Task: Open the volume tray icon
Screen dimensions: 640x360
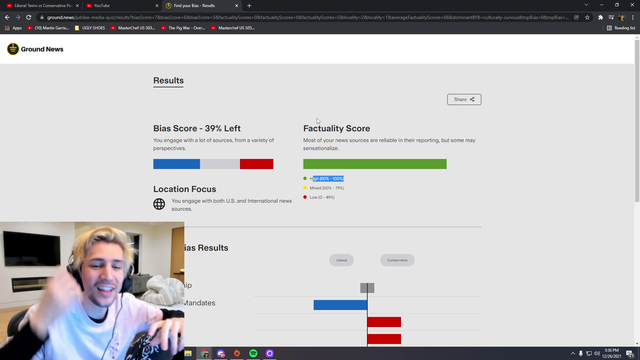Action: click(x=597, y=353)
